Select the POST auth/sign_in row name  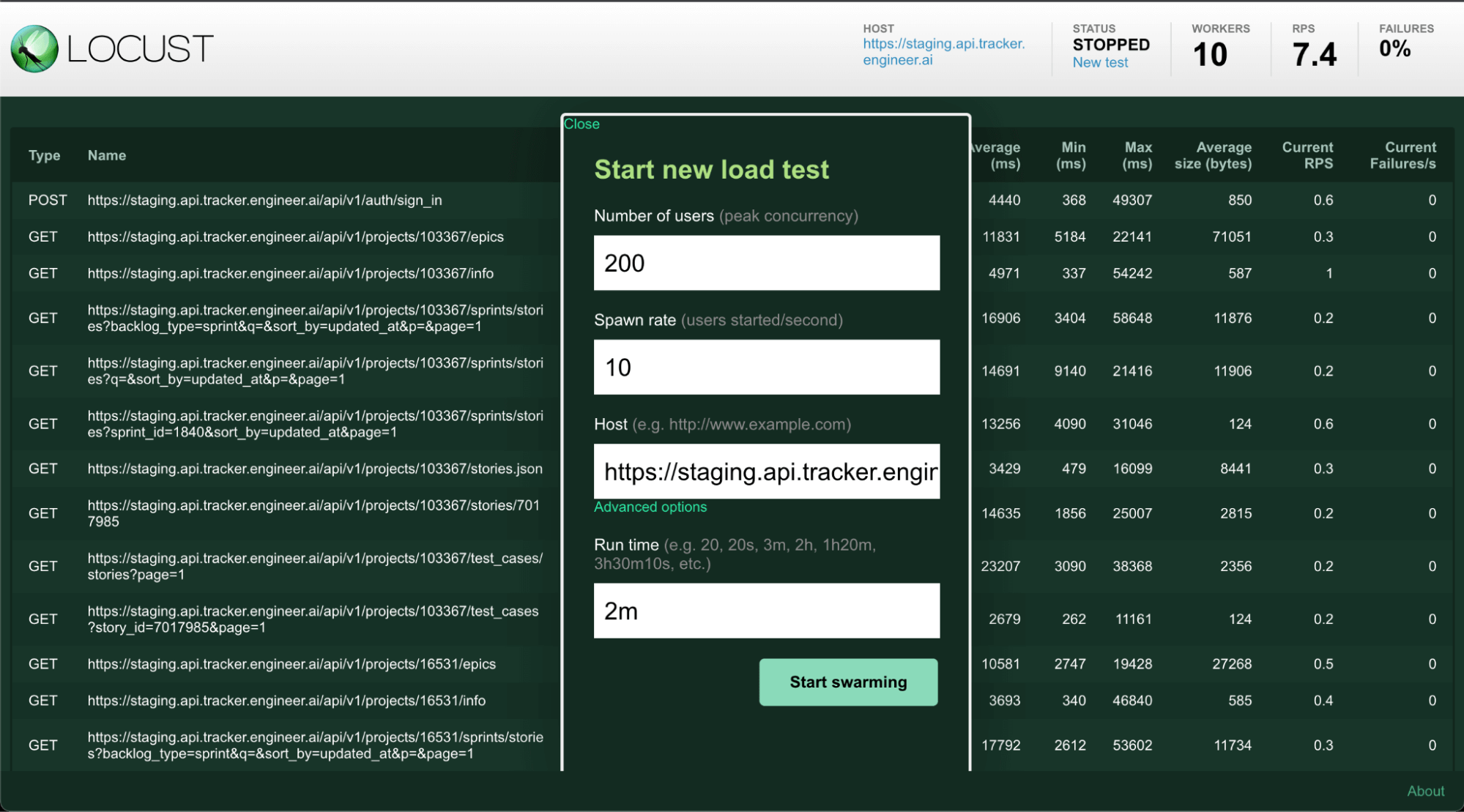[x=264, y=200]
